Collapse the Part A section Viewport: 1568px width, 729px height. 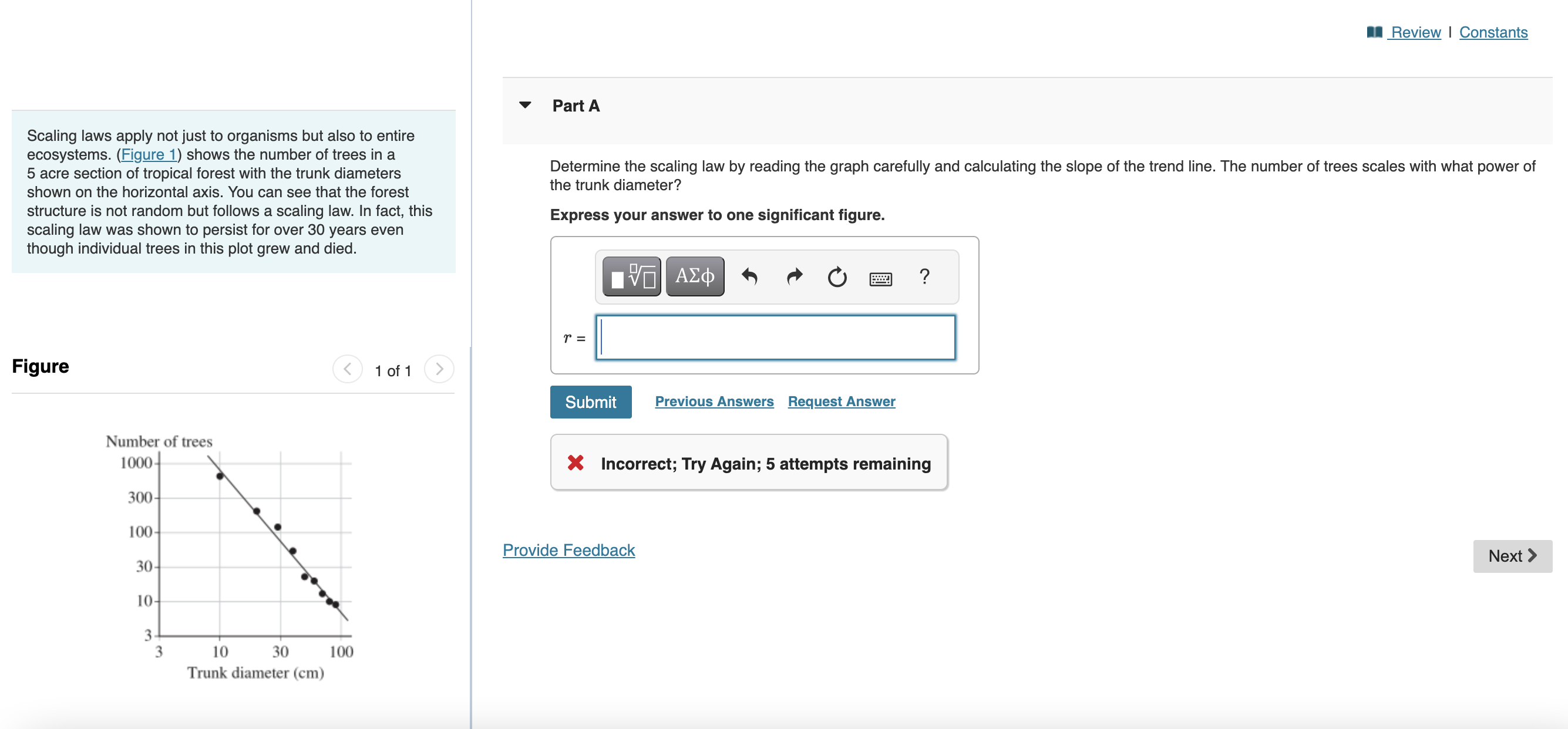pyautogui.click(x=524, y=105)
